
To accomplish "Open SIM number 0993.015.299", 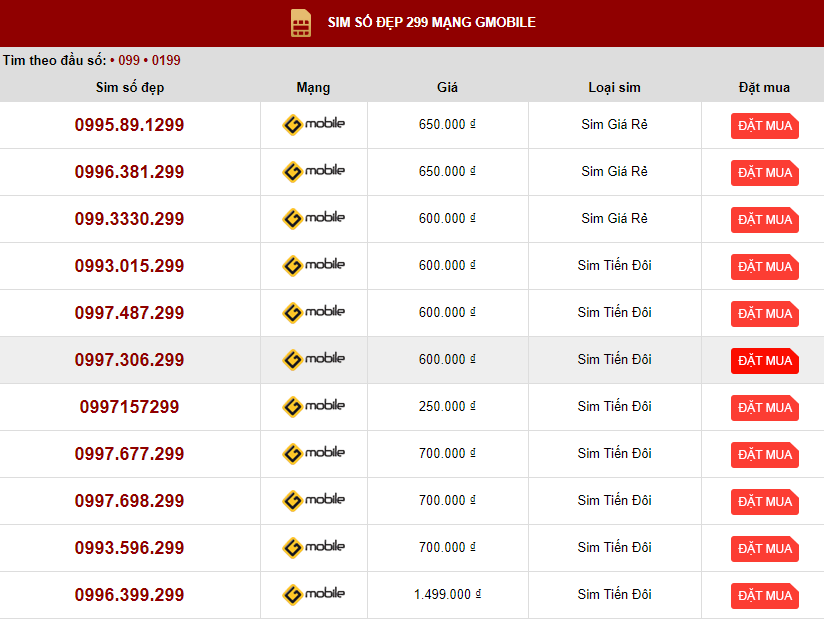I will click(x=129, y=266).
